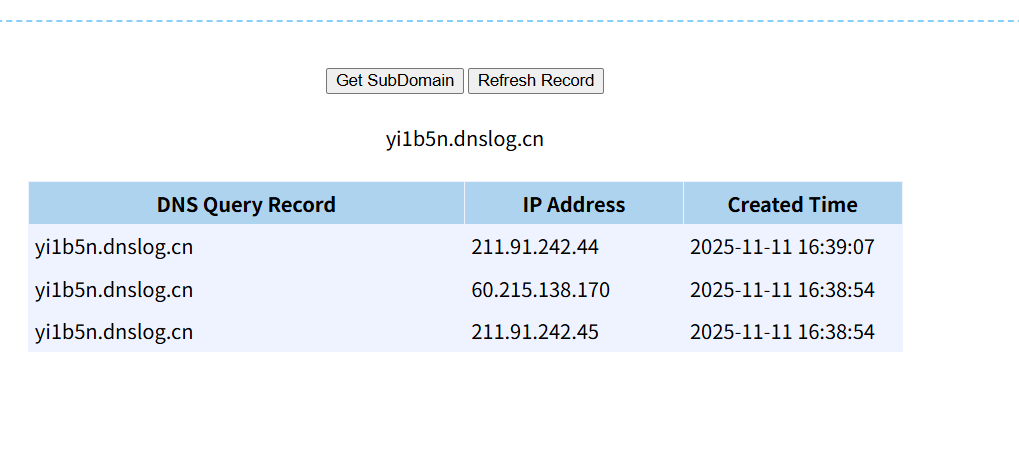Click the word SubDomain on the first button
The image size is (1019, 455).
tap(411, 81)
